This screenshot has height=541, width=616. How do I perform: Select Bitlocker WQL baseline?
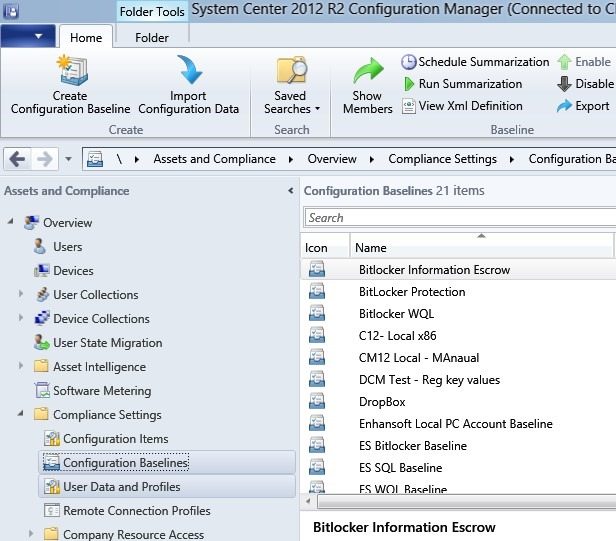point(396,314)
